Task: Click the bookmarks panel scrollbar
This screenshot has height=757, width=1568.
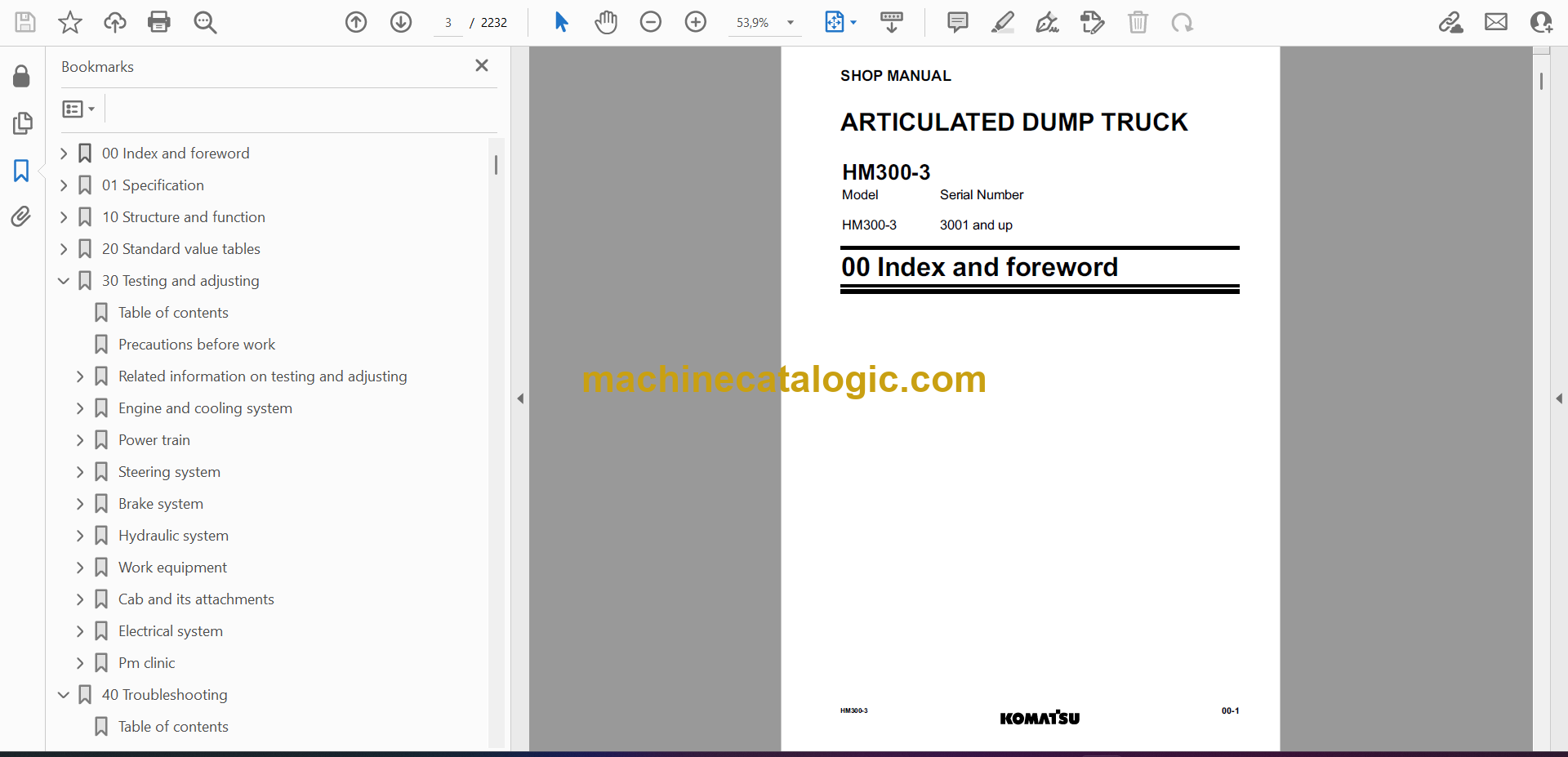Action: point(496,165)
